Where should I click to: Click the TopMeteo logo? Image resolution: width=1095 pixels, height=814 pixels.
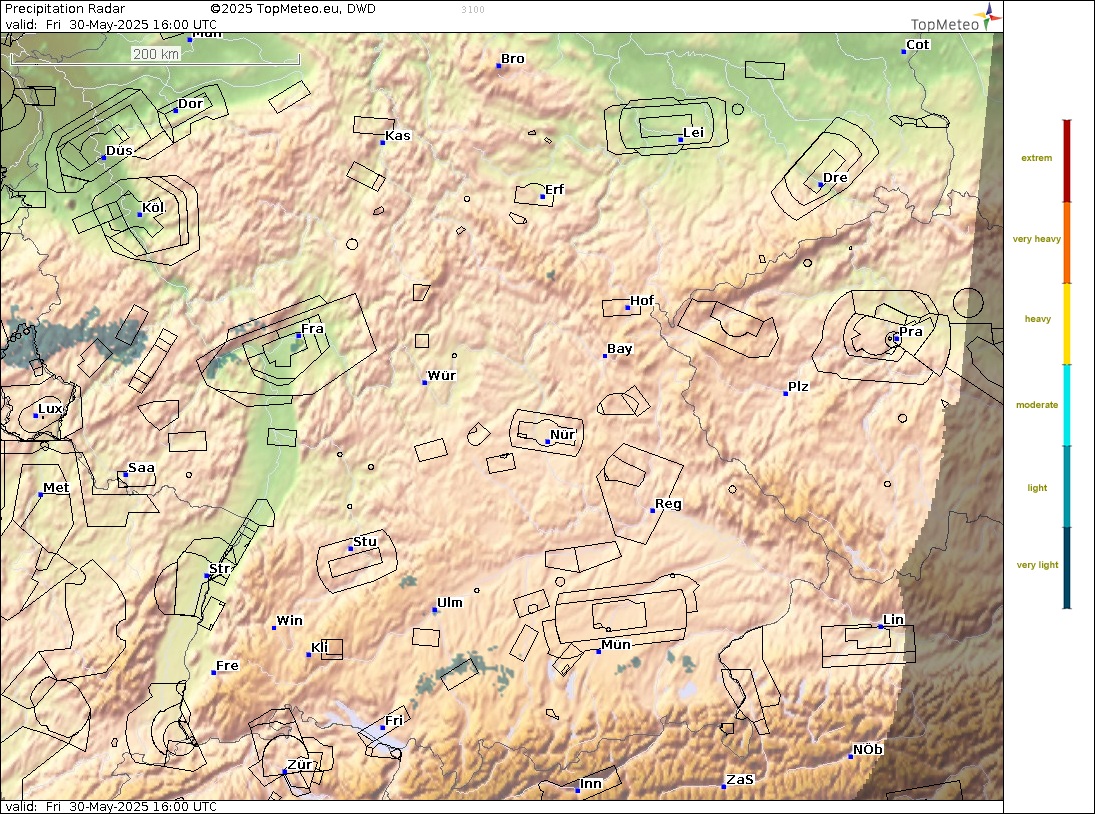pyautogui.click(x=955, y=18)
